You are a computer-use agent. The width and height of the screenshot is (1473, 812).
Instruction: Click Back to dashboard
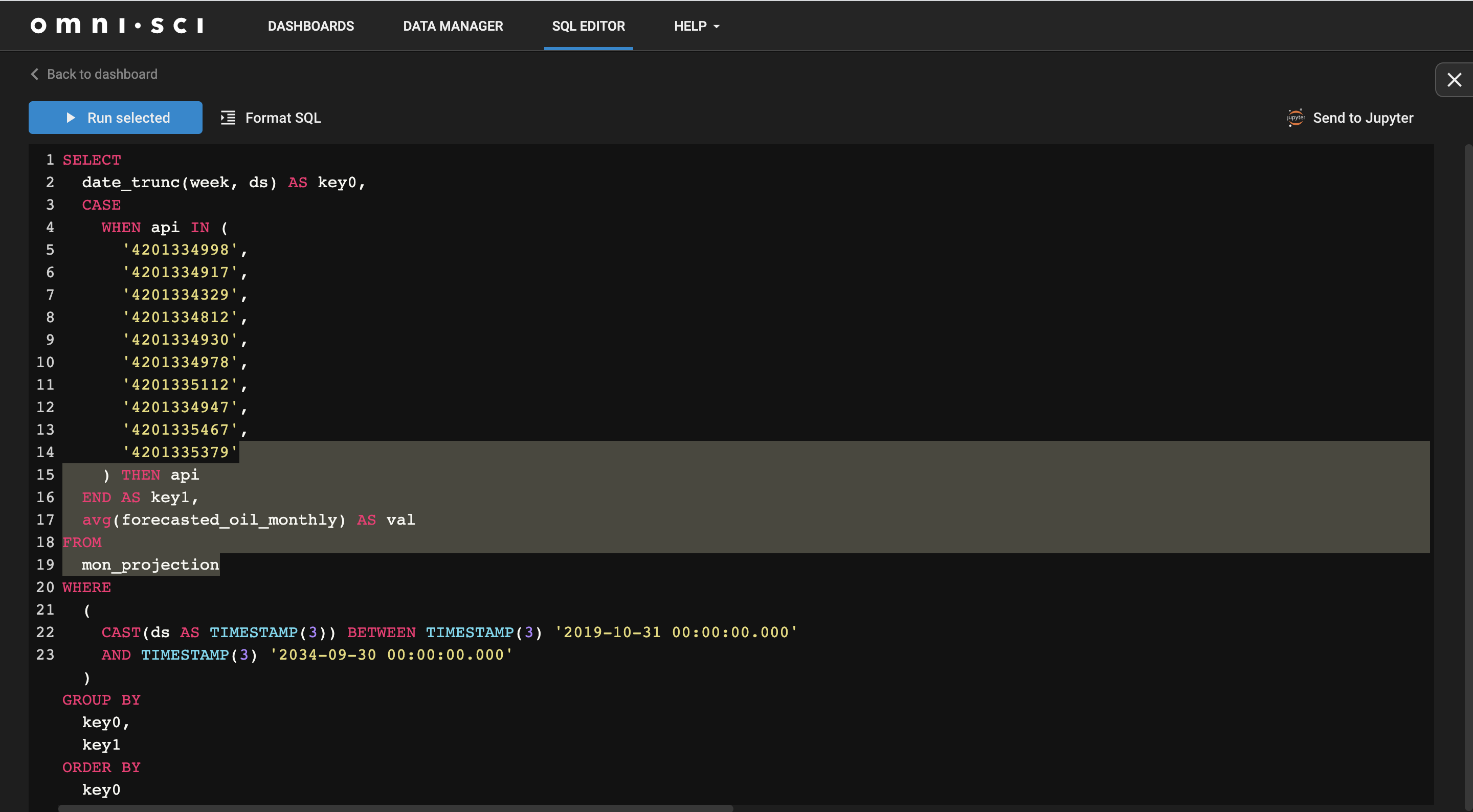point(102,74)
